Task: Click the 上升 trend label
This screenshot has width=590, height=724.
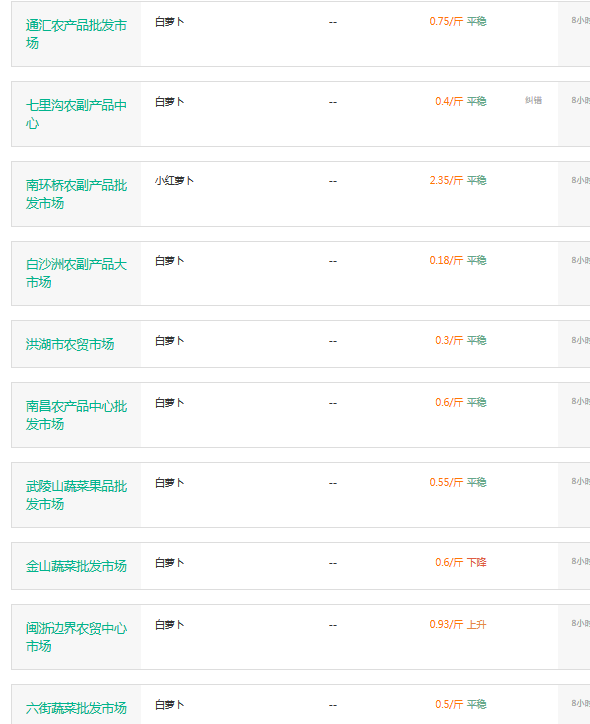Action: pyautogui.click(x=476, y=625)
